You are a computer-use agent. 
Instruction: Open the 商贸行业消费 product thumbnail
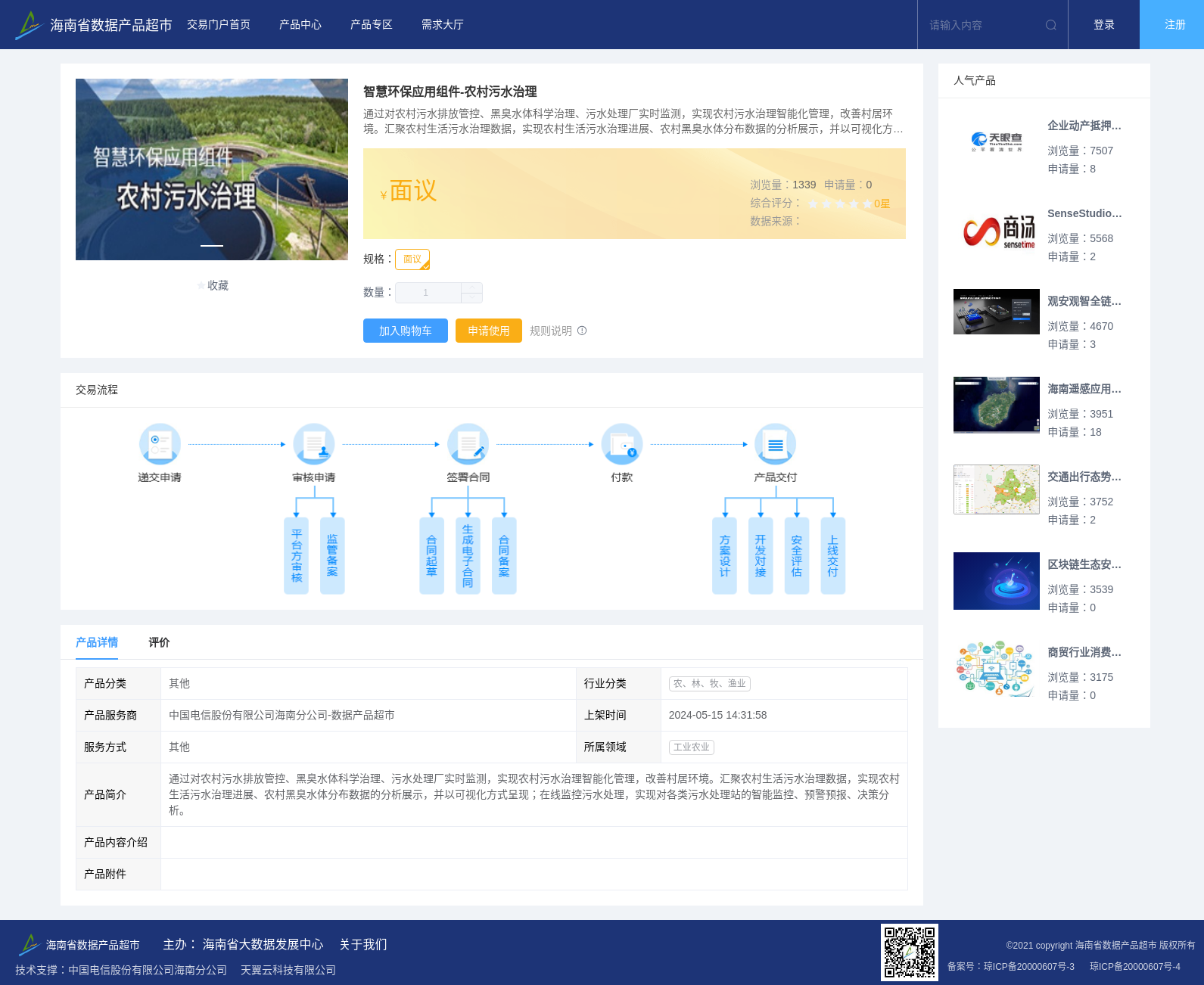[x=997, y=669]
